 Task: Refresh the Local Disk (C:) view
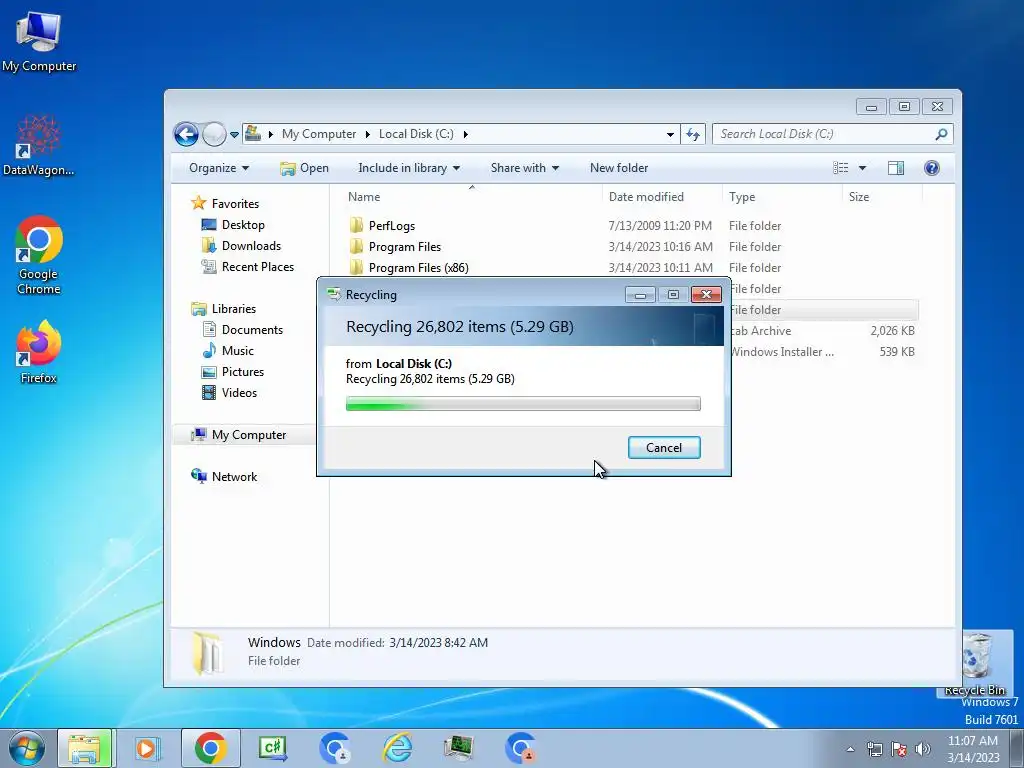[x=693, y=135]
